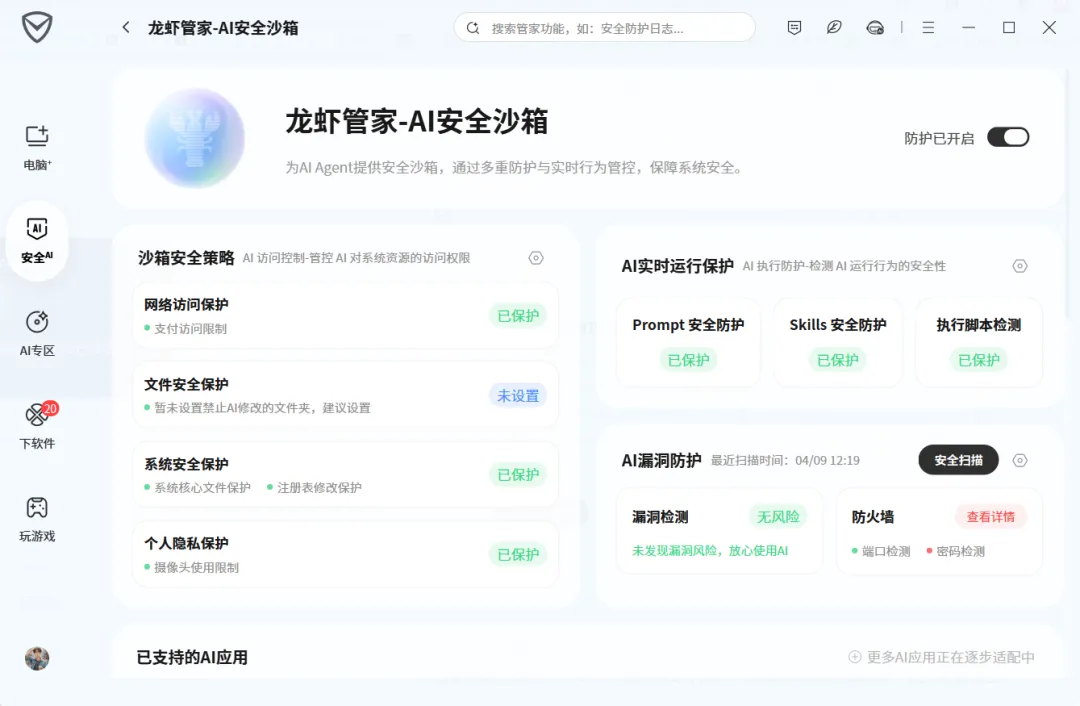Click the search magnifier icon
Image resolution: width=1080 pixels, height=706 pixels.
472,28
